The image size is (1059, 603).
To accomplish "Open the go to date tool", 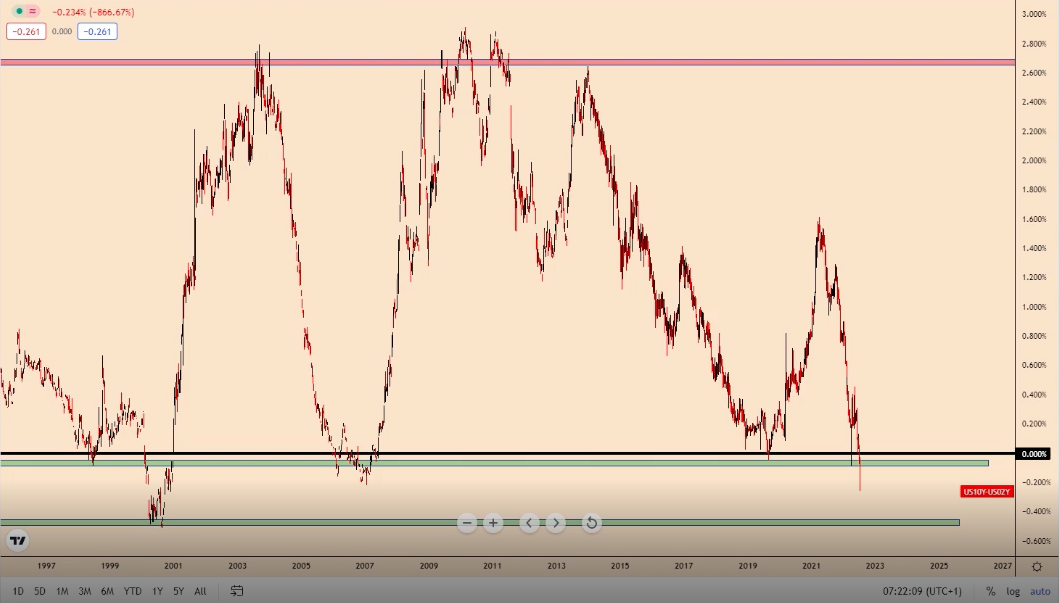I will click(x=237, y=591).
